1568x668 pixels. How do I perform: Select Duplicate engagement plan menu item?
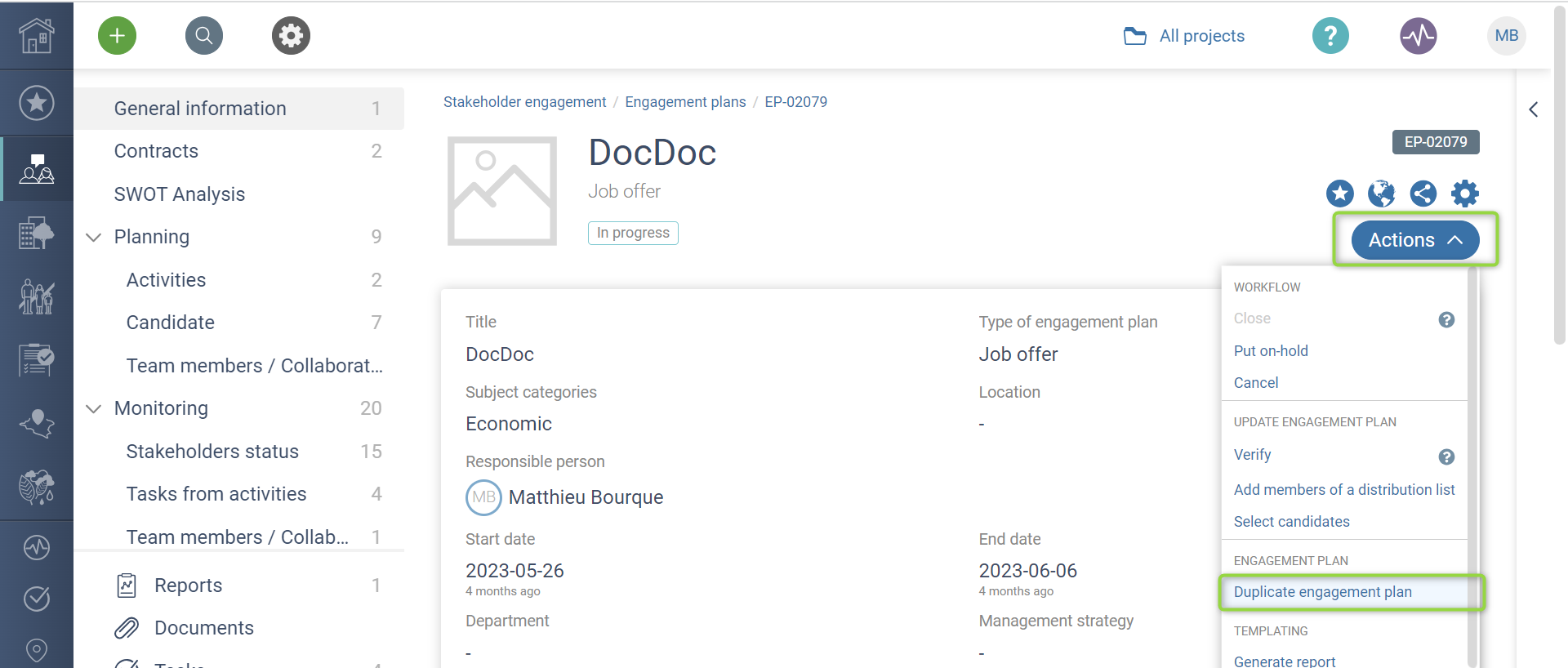click(1322, 592)
